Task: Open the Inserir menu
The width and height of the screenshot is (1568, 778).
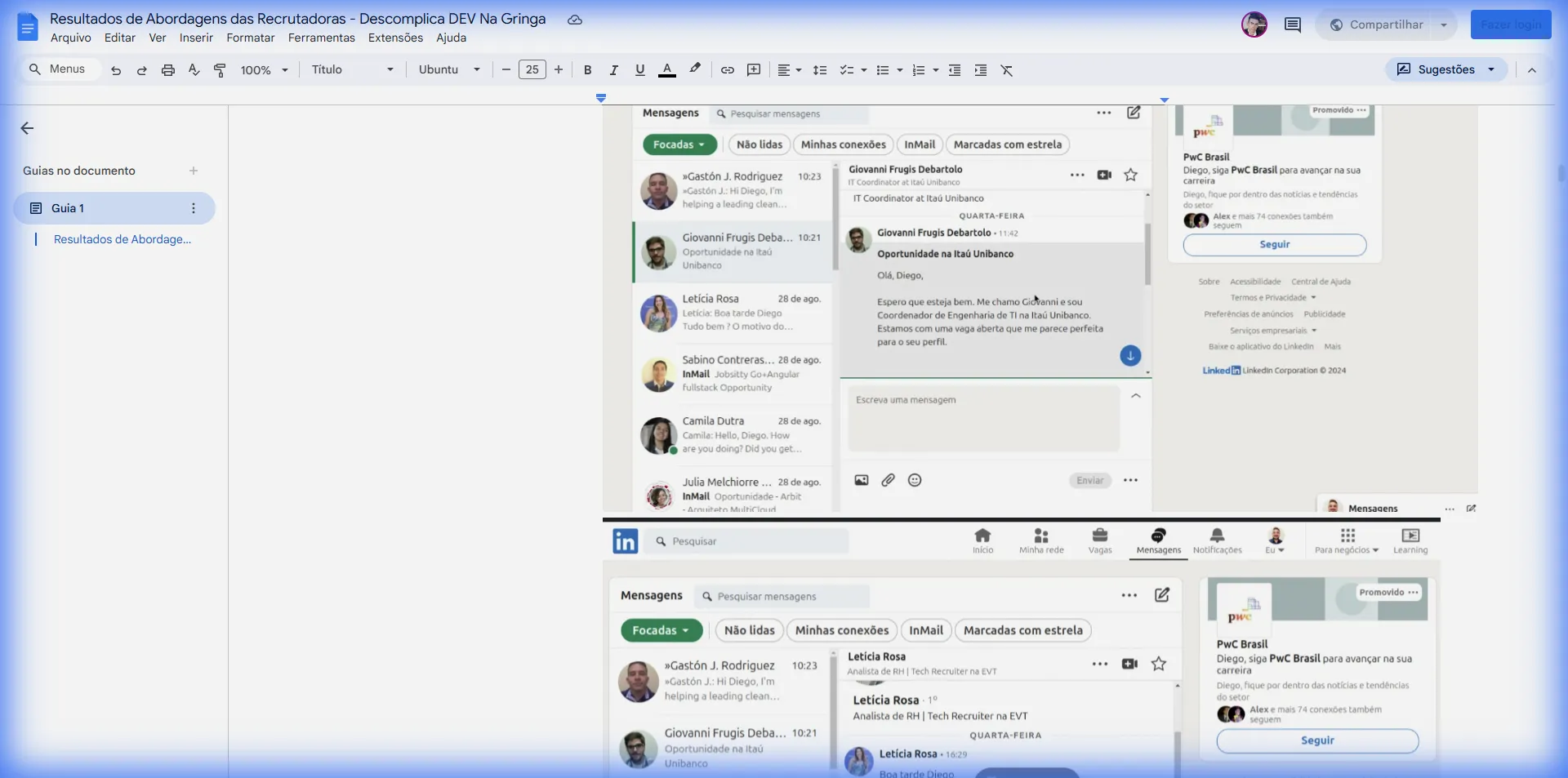Action: coord(196,38)
